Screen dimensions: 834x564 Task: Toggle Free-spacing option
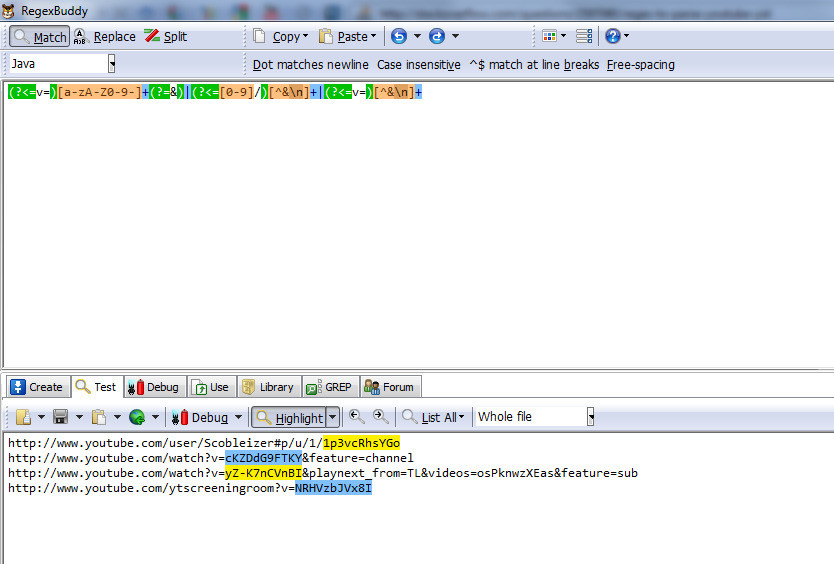pos(641,65)
